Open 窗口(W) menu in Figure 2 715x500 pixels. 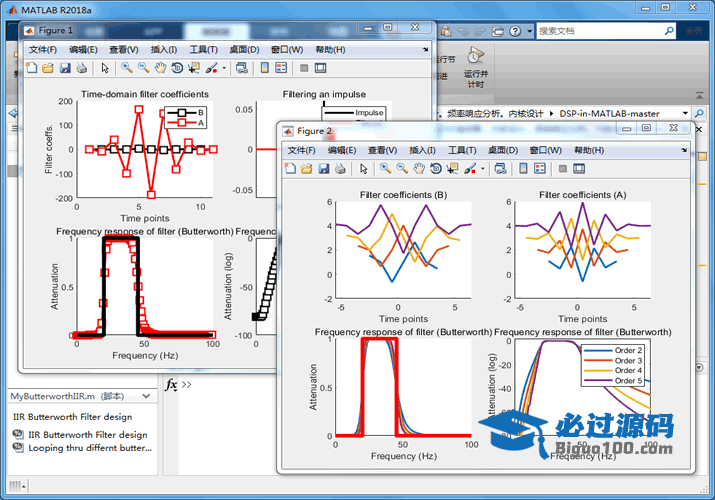click(545, 150)
